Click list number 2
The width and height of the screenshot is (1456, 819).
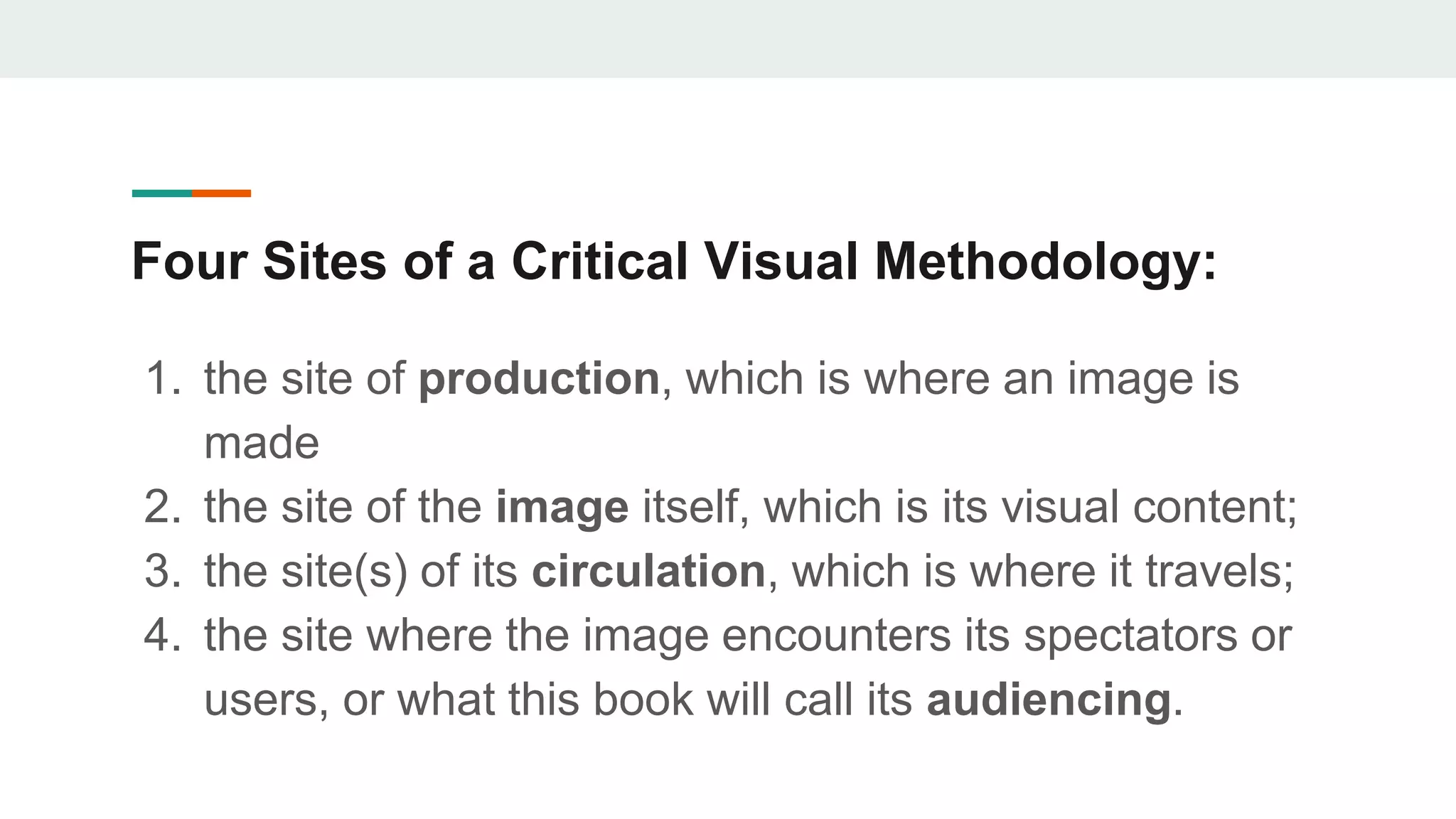point(163,507)
